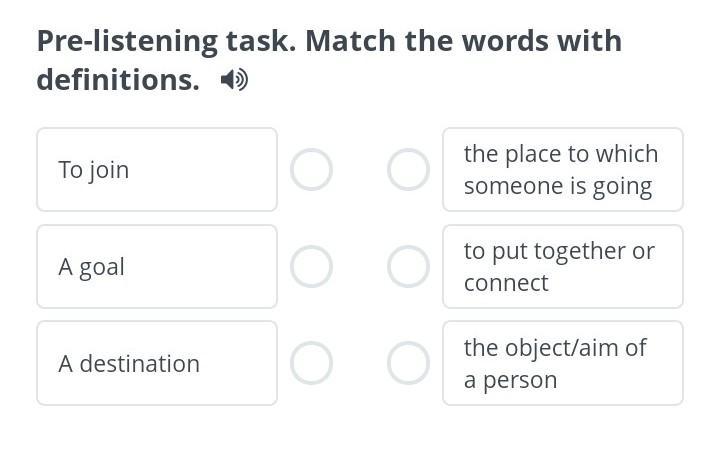This screenshot has width=720, height=457.
Task: Choose the 'A destination' word card
Action: coord(157,364)
